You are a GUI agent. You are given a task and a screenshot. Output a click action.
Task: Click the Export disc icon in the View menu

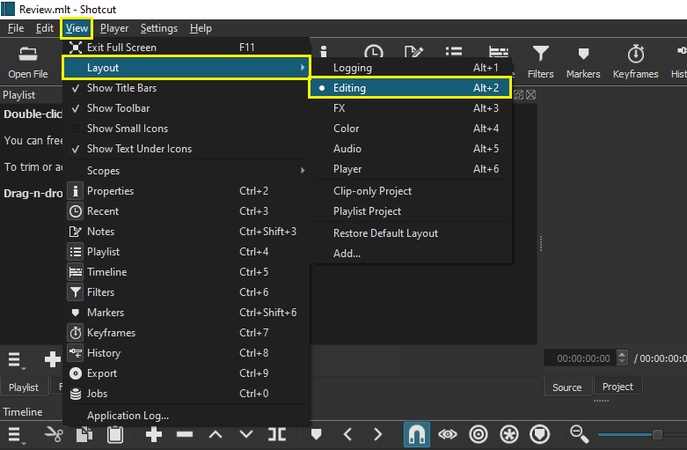point(75,373)
